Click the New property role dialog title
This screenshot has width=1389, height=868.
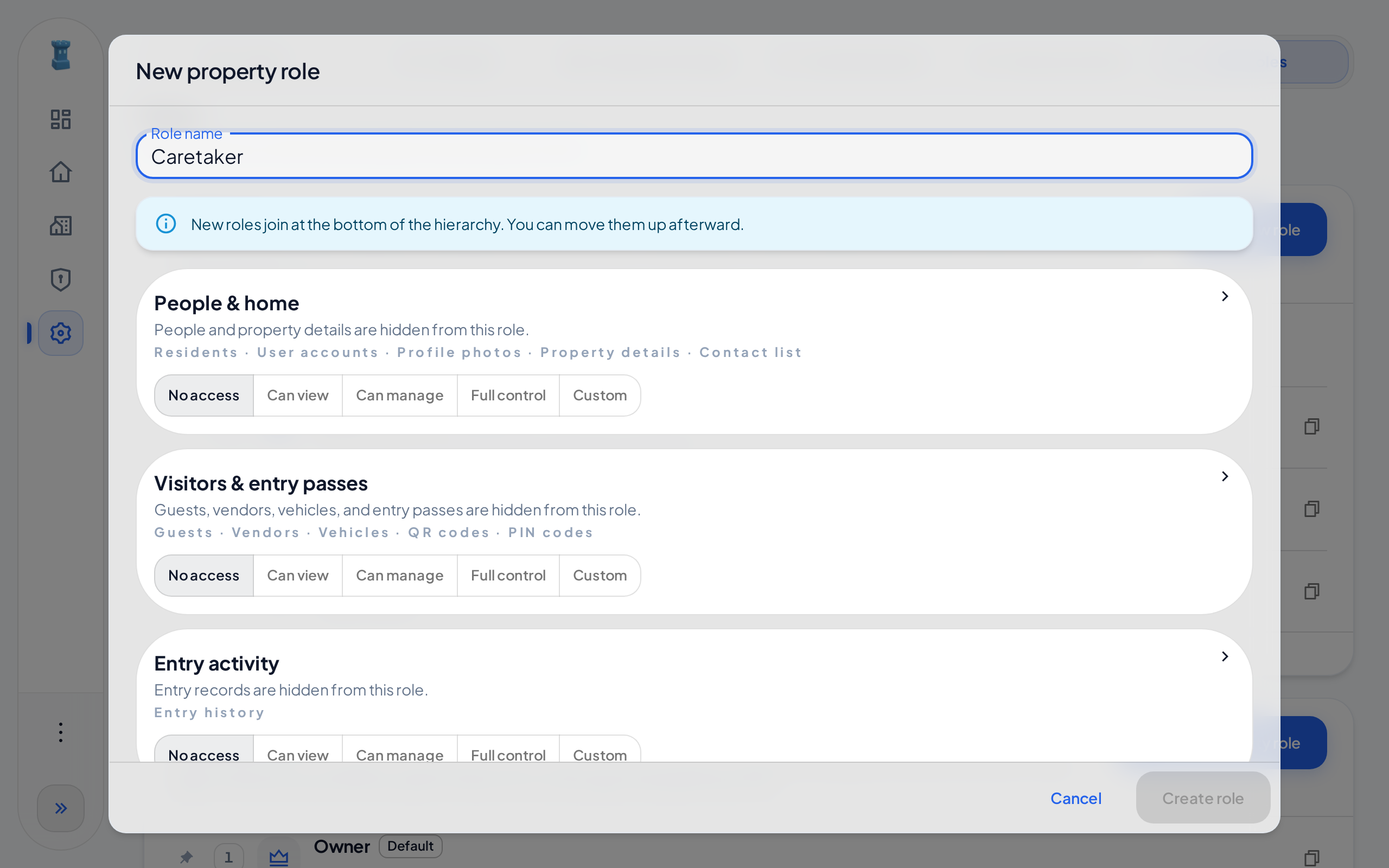click(228, 72)
